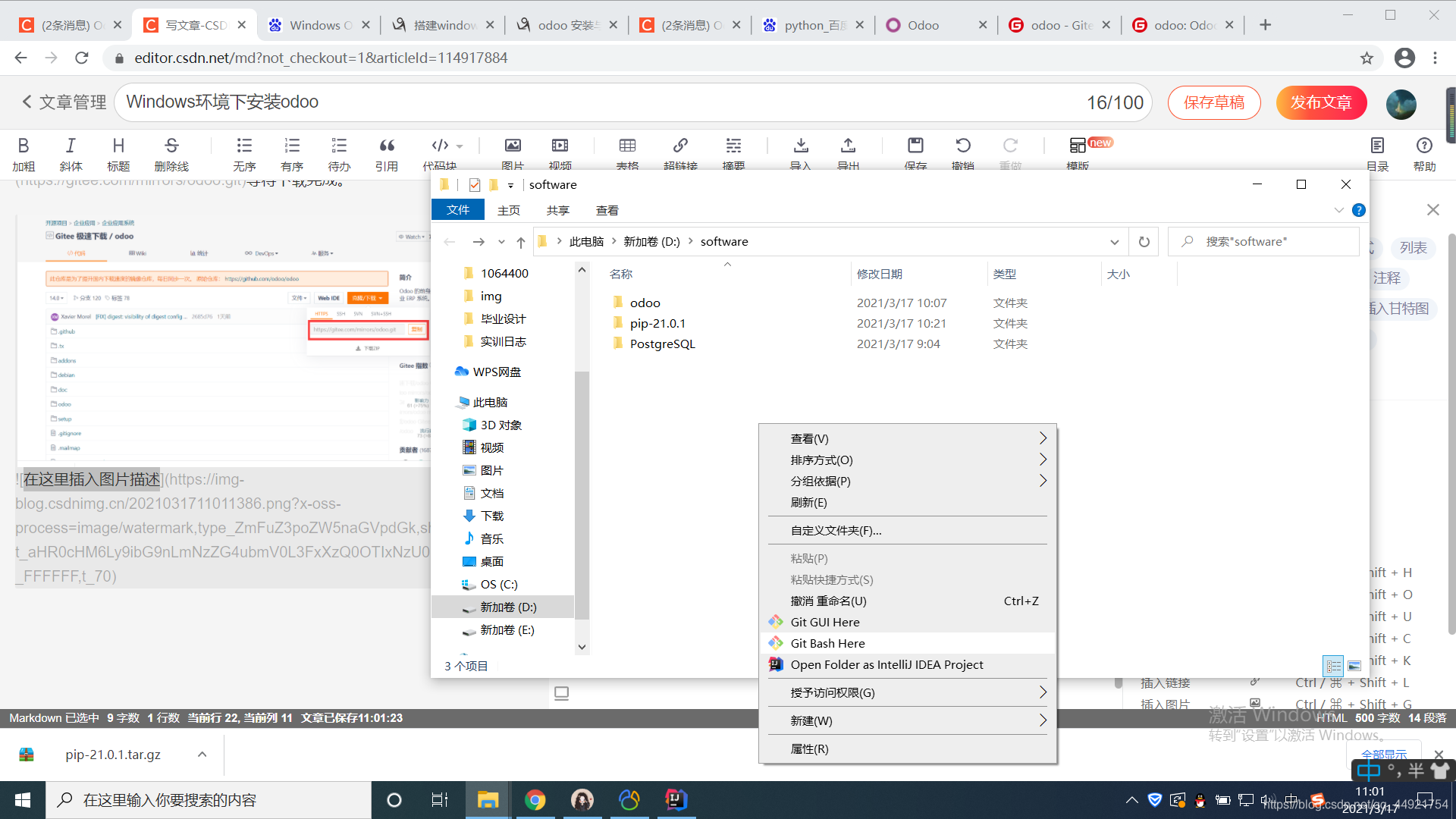
Task: Insert to-do list (待办)
Action: (x=339, y=154)
